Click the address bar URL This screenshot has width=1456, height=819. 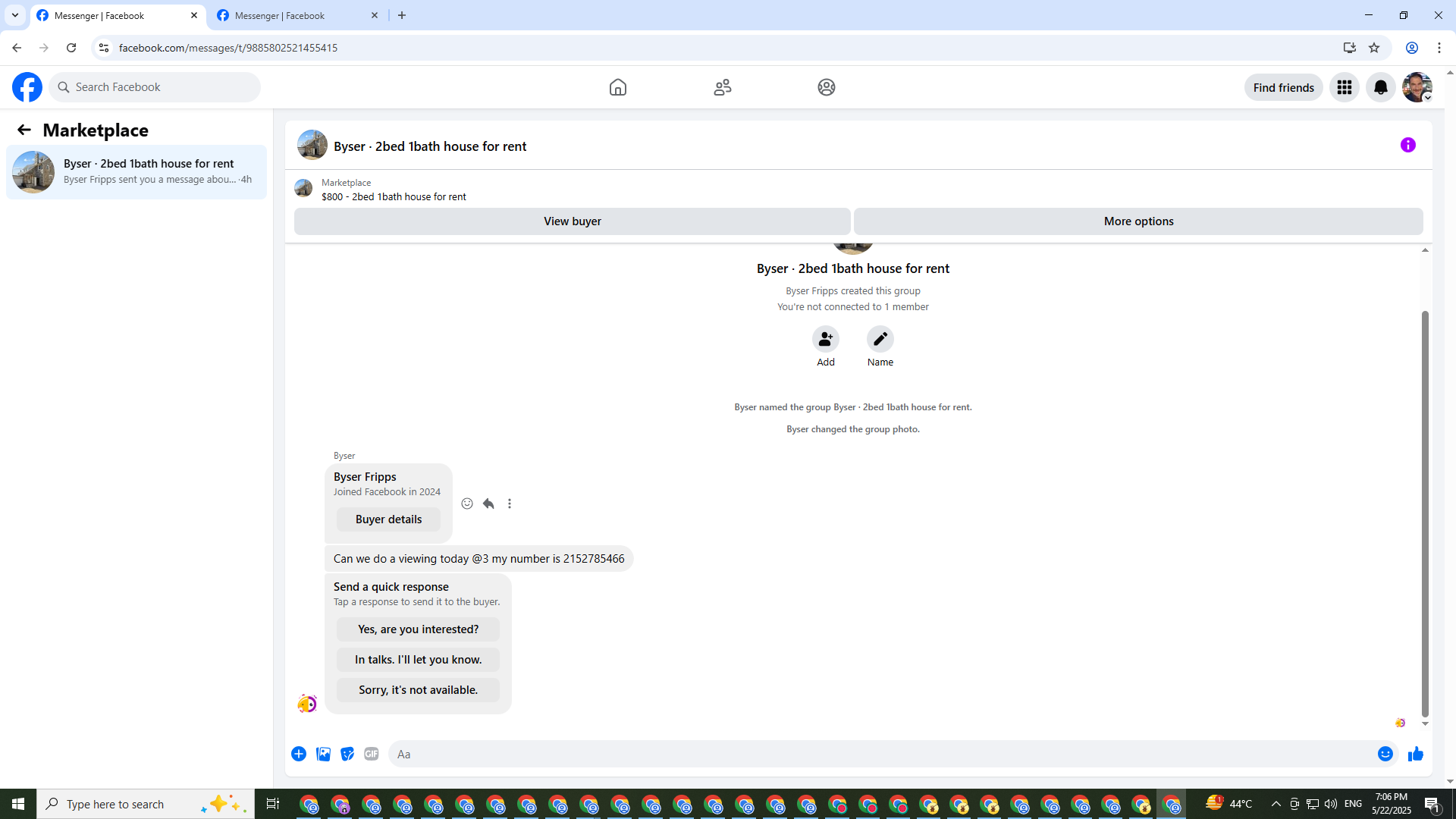[x=228, y=48]
